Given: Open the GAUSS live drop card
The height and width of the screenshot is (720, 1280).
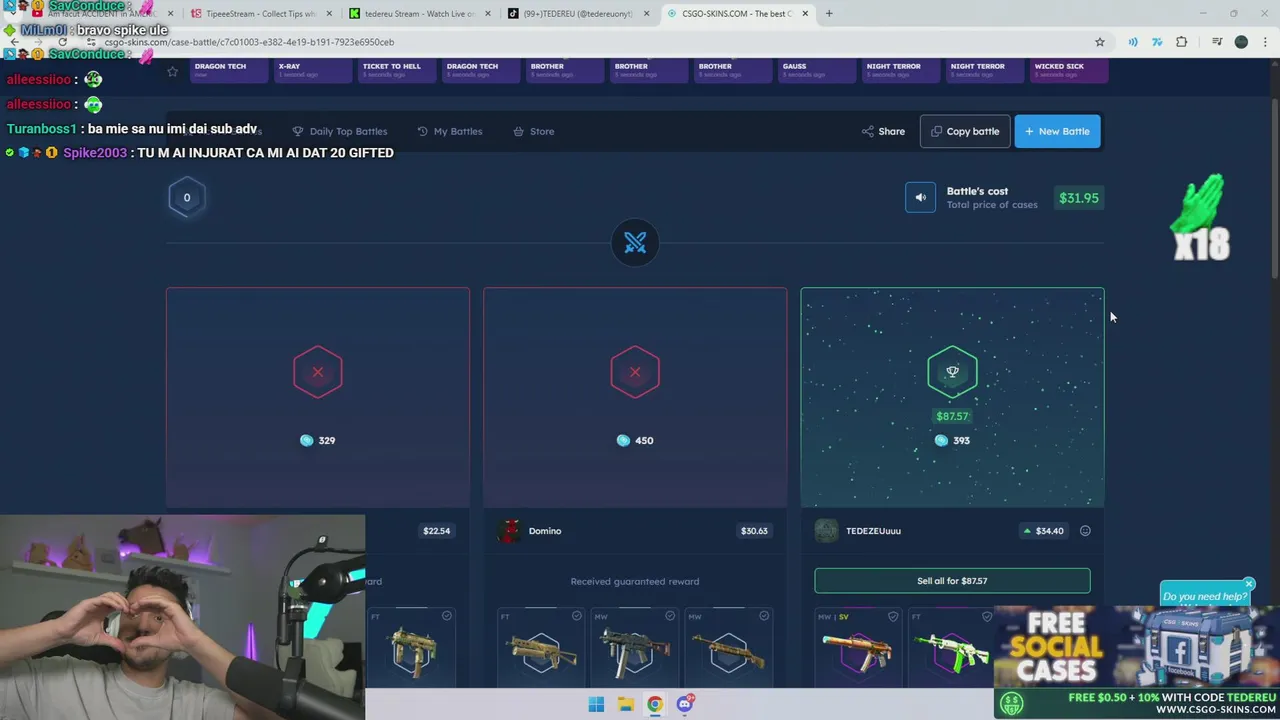Looking at the screenshot, I should (816, 70).
